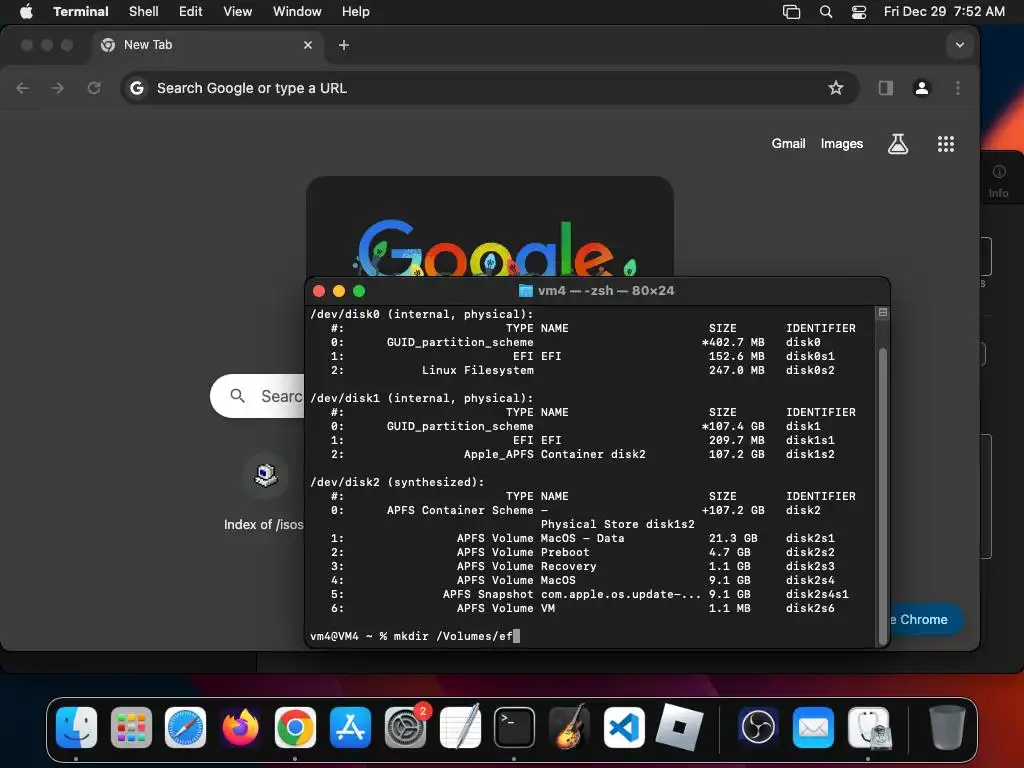Open Trash from the Dock
Screen dimensions: 1024x768
tap(947, 727)
